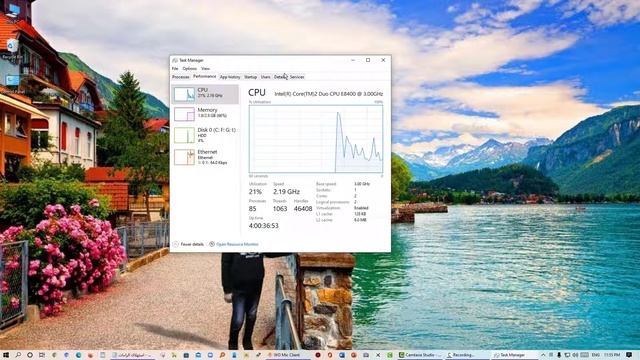Open the File menu in Task Manager
Image resolution: width=640 pixels, height=360 pixels.
pos(175,69)
